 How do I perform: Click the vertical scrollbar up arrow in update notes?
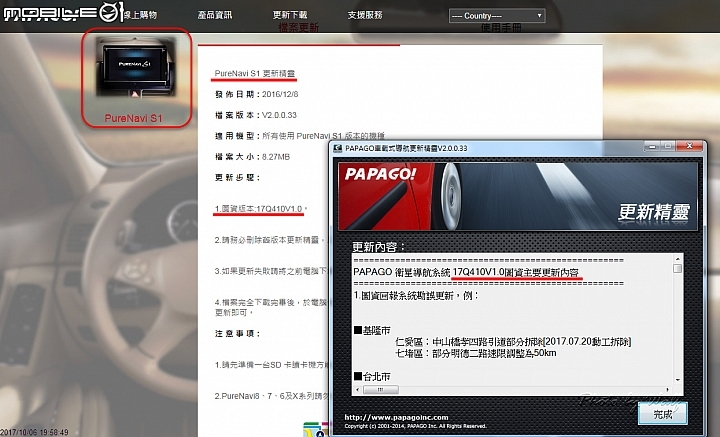[677, 258]
